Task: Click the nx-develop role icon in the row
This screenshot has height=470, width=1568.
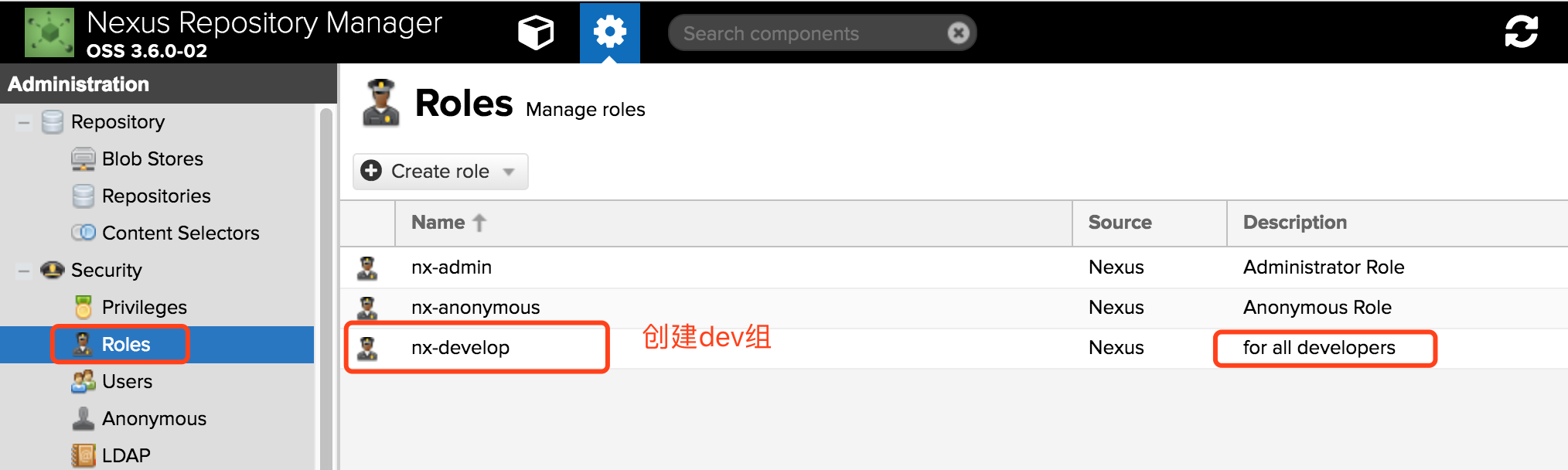Action: (367, 348)
